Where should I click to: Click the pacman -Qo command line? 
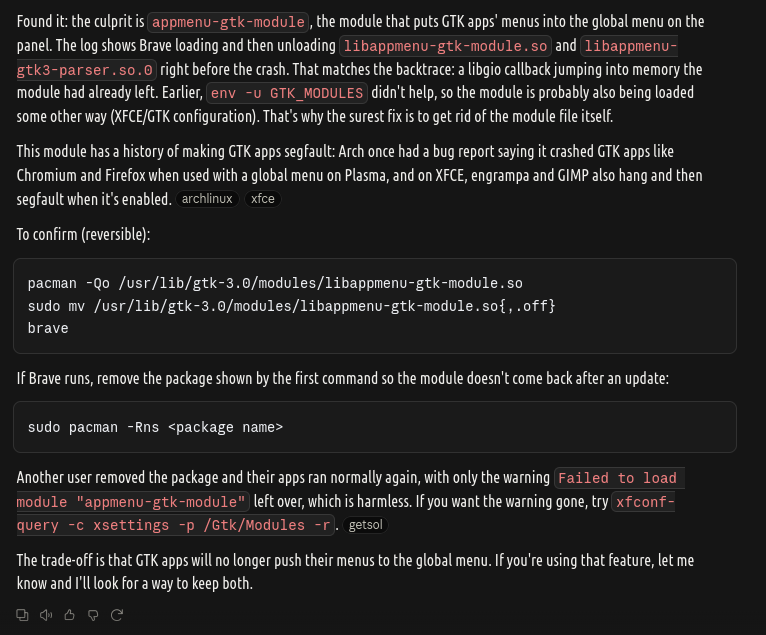tap(275, 283)
